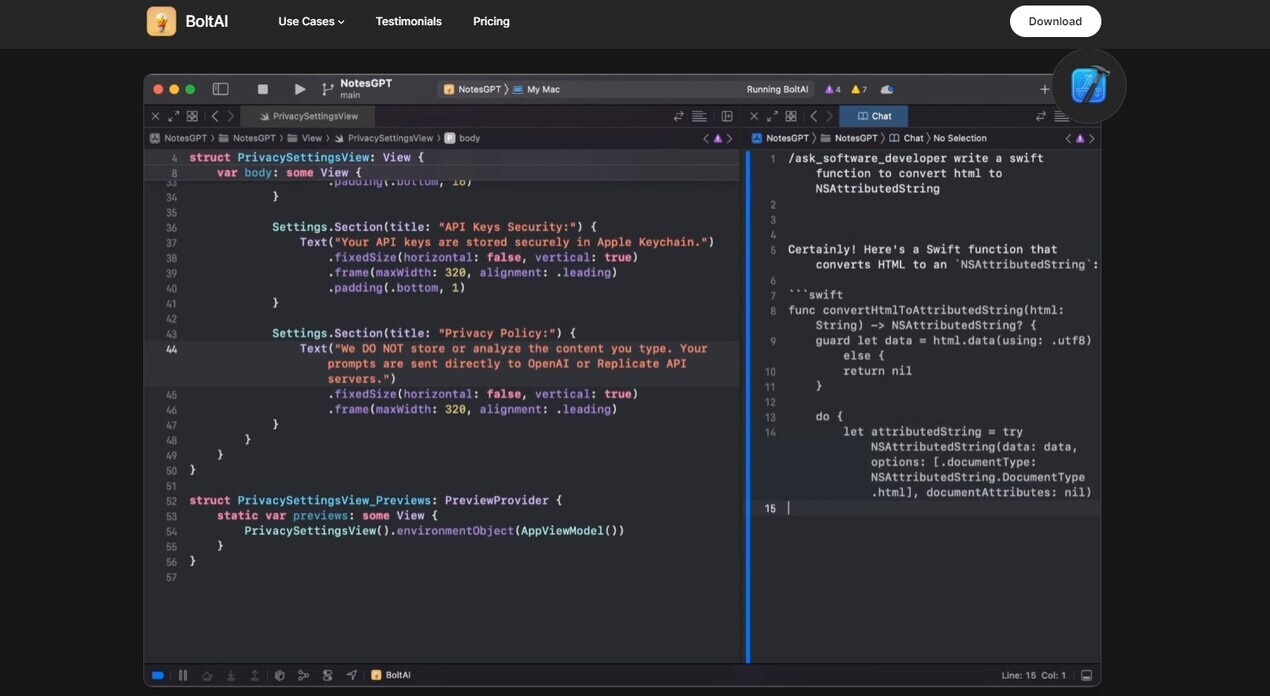
Task: Click the git branch icon beside NotesGPT main
Action: (328, 89)
